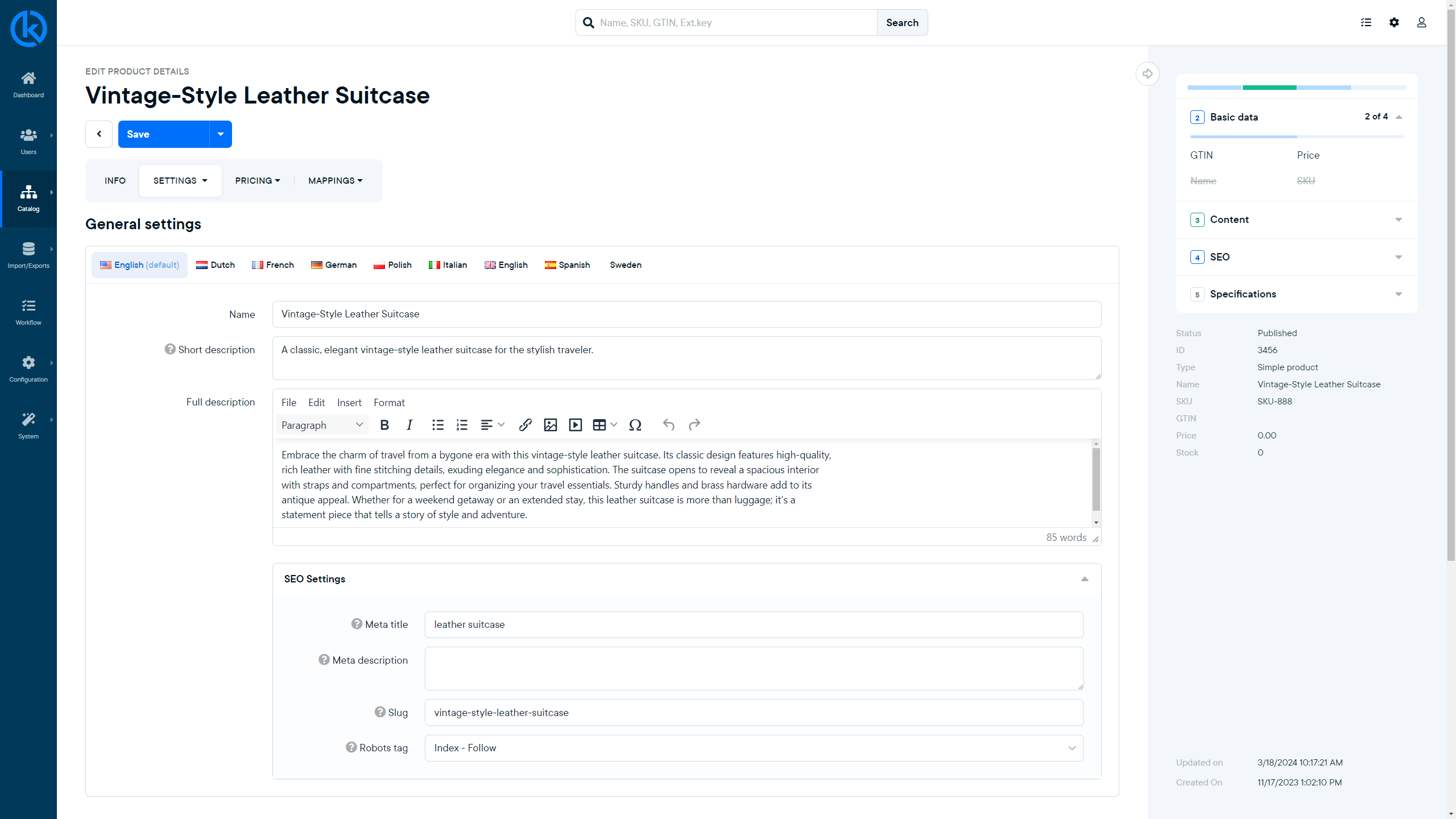Expand the Content checklist section
1456x819 pixels.
coord(1399,220)
